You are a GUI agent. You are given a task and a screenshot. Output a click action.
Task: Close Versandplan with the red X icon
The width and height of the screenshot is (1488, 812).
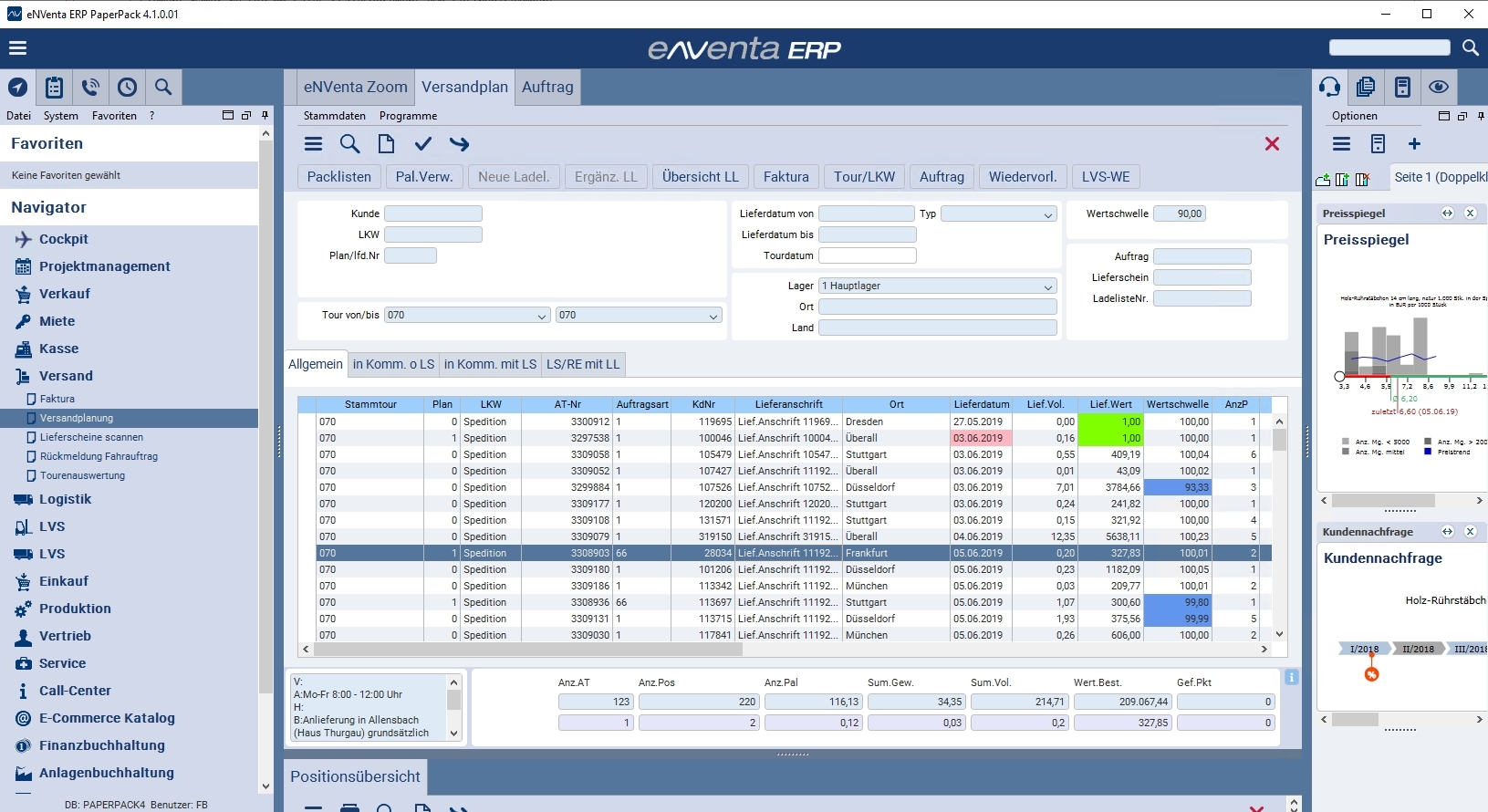1272,144
